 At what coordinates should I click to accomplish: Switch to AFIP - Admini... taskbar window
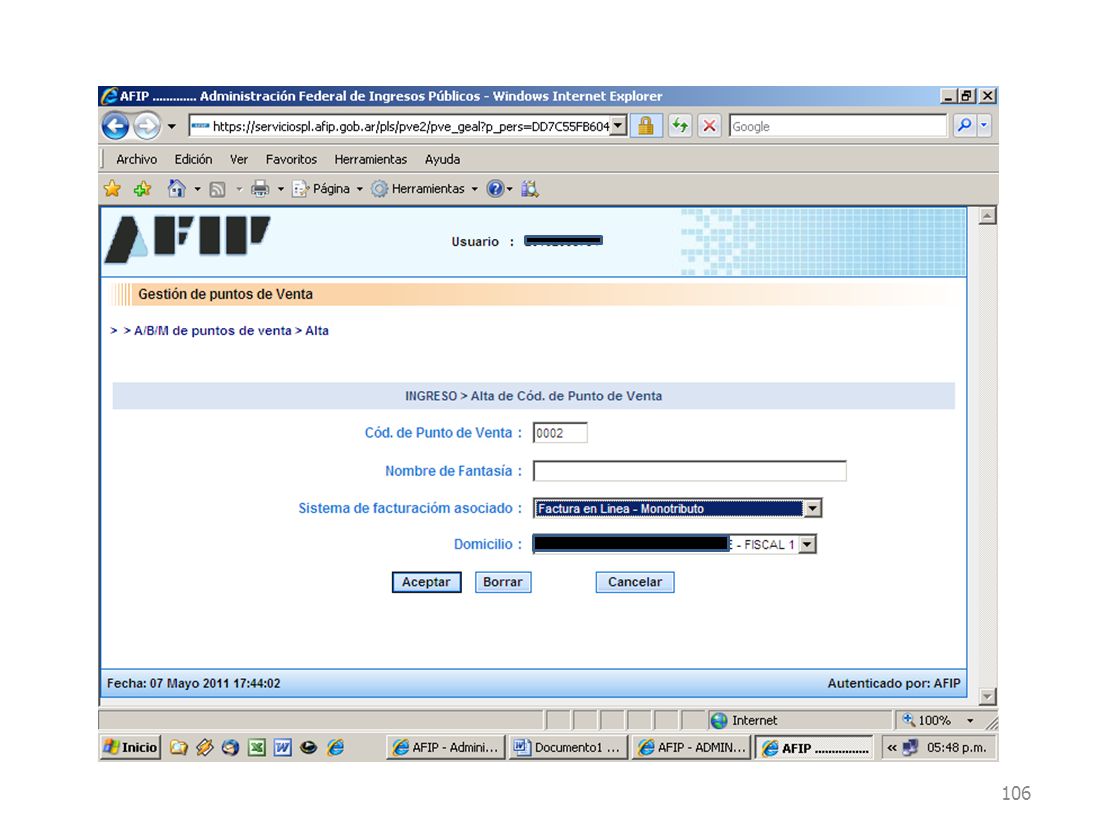pyautogui.click(x=446, y=747)
